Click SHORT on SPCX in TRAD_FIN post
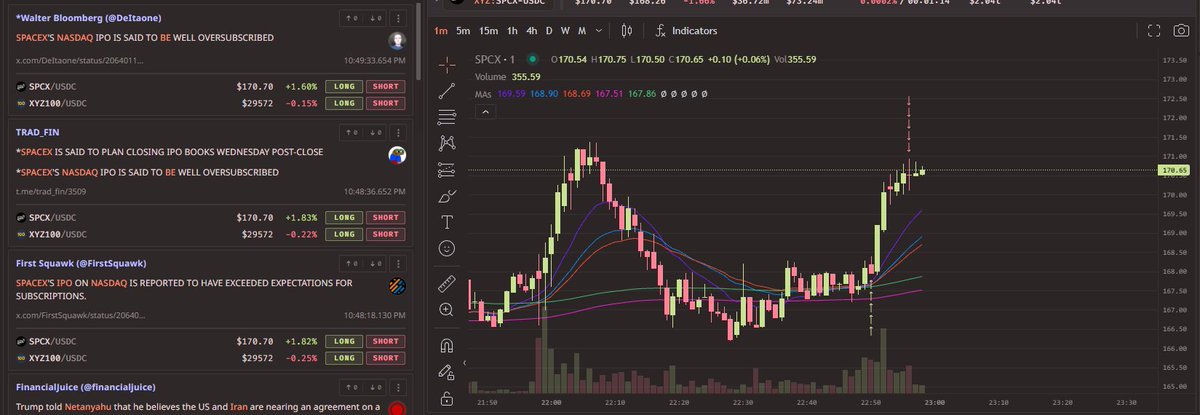This screenshot has width=1200, height=415. coord(385,217)
